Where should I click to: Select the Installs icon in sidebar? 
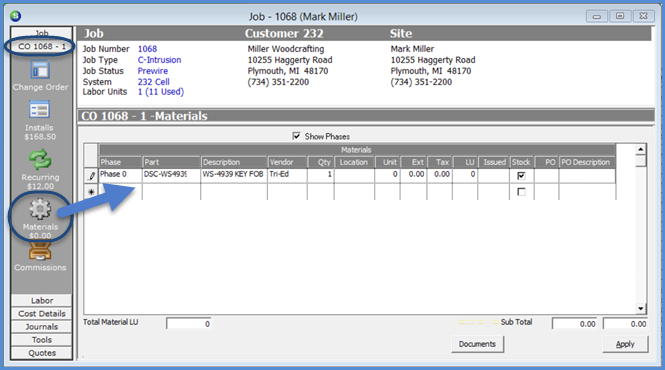(39, 110)
